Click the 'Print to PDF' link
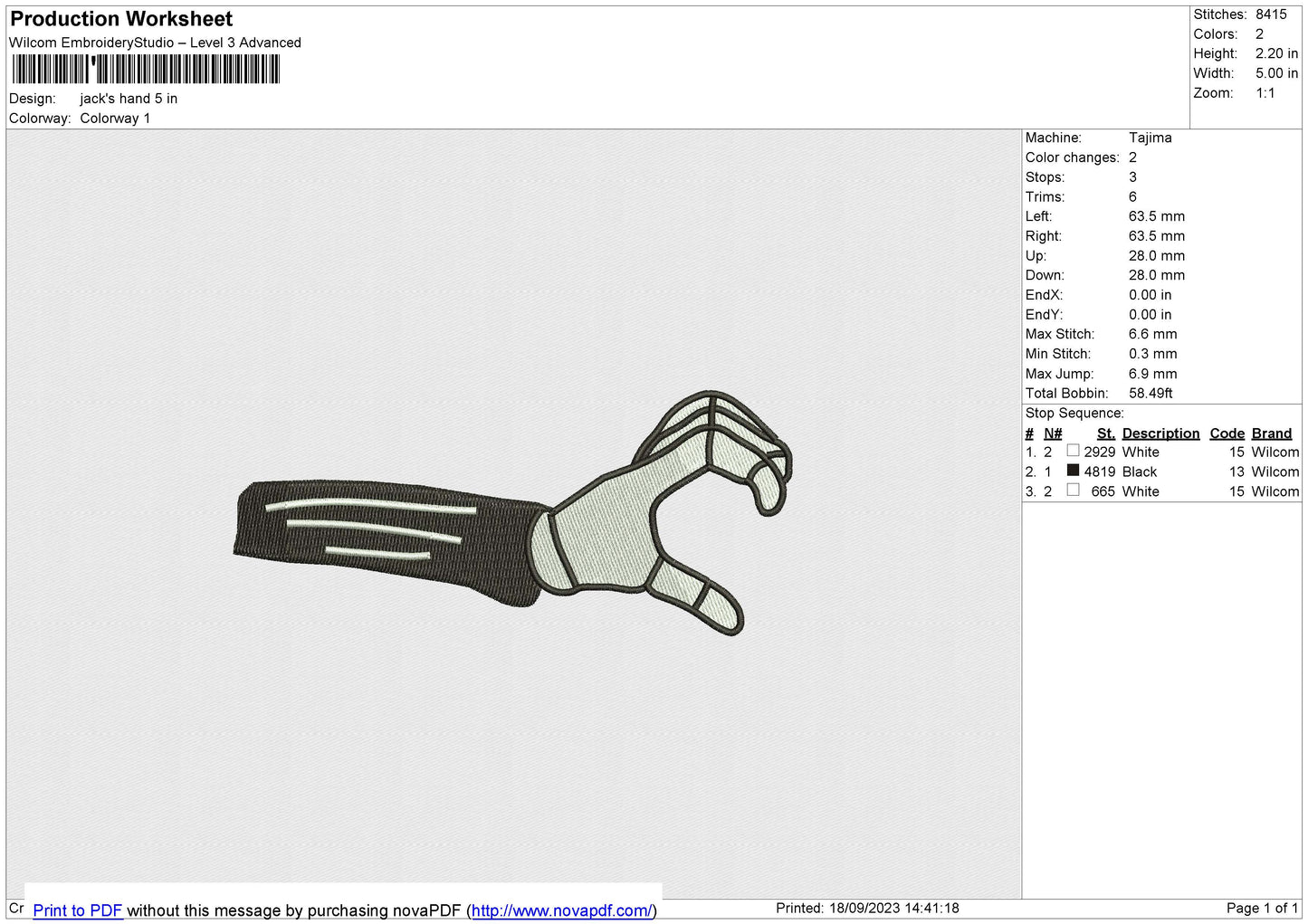The image size is (1308, 924). pos(78,910)
